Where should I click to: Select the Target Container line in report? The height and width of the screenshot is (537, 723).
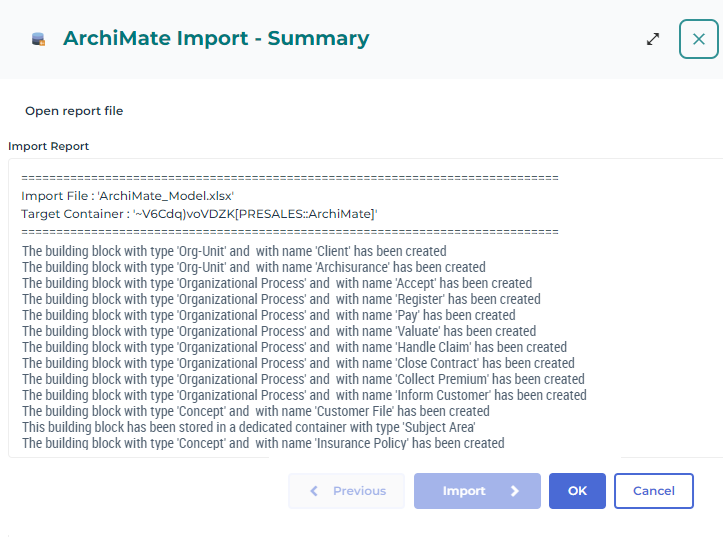point(198,214)
